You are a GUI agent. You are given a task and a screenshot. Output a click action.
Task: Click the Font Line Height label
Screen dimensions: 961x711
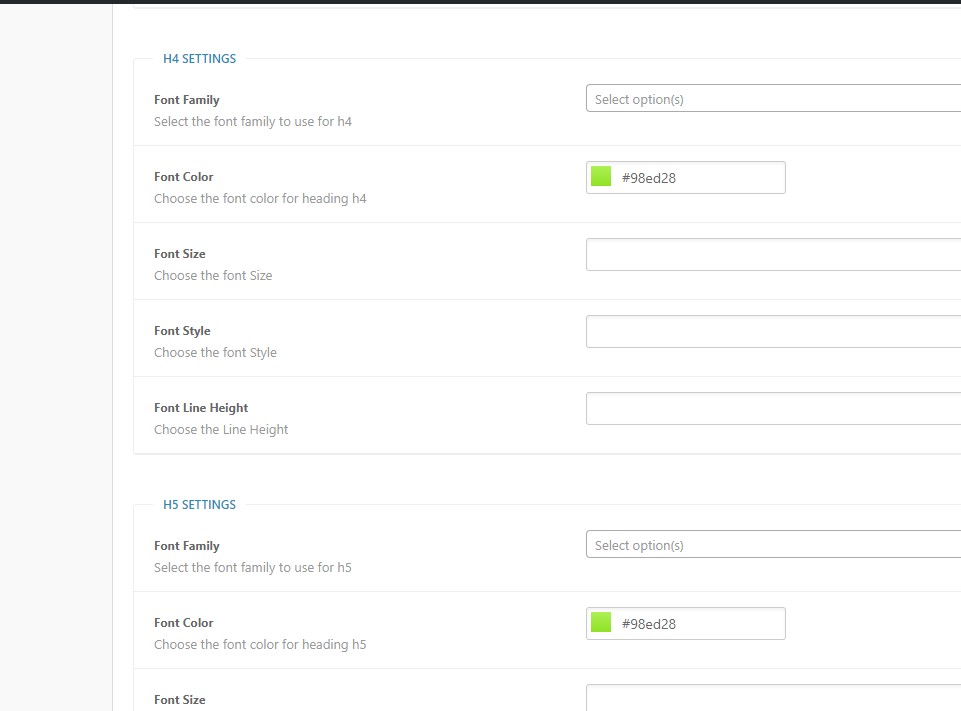click(201, 408)
